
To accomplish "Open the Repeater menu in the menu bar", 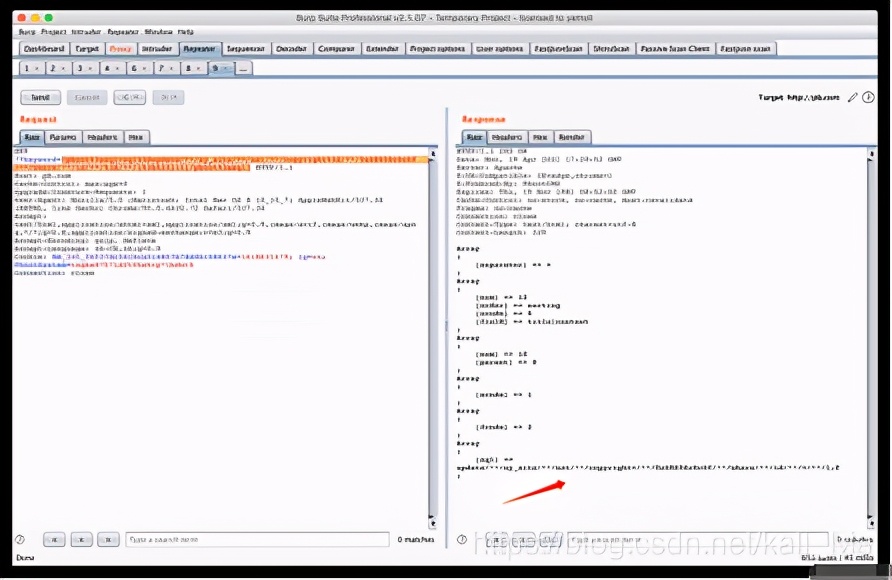I will coord(123,32).
